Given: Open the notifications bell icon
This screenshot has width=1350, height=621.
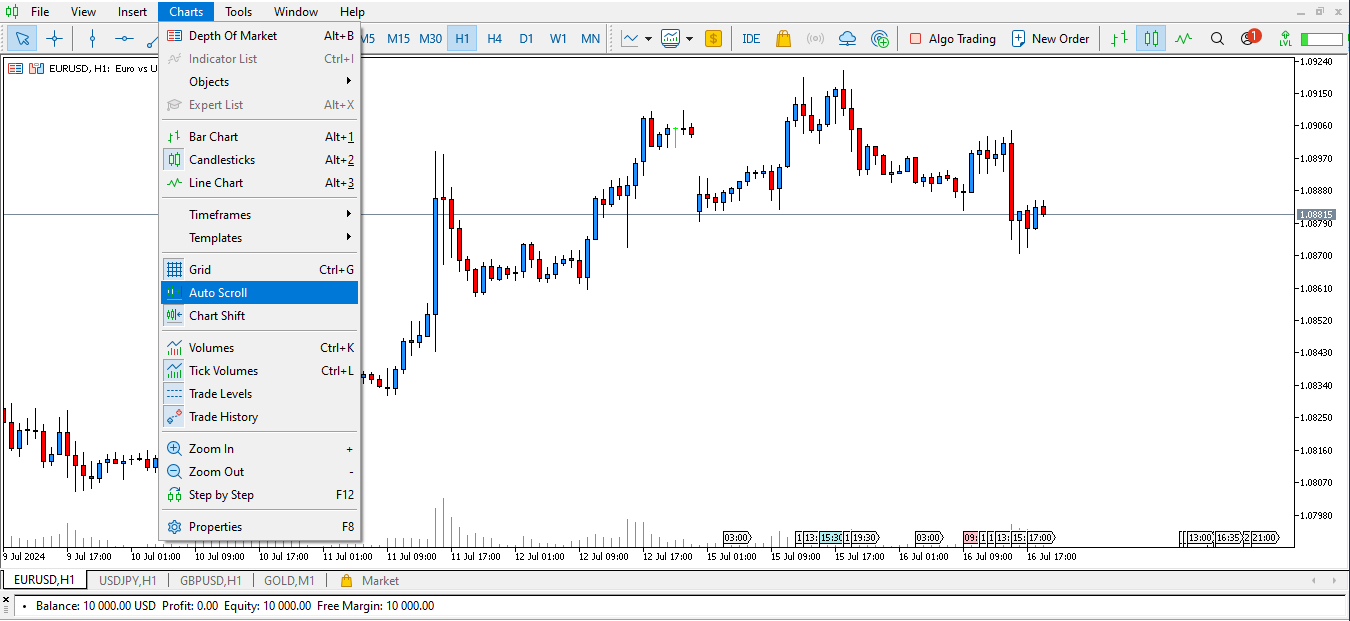Looking at the screenshot, I should (1248, 38).
